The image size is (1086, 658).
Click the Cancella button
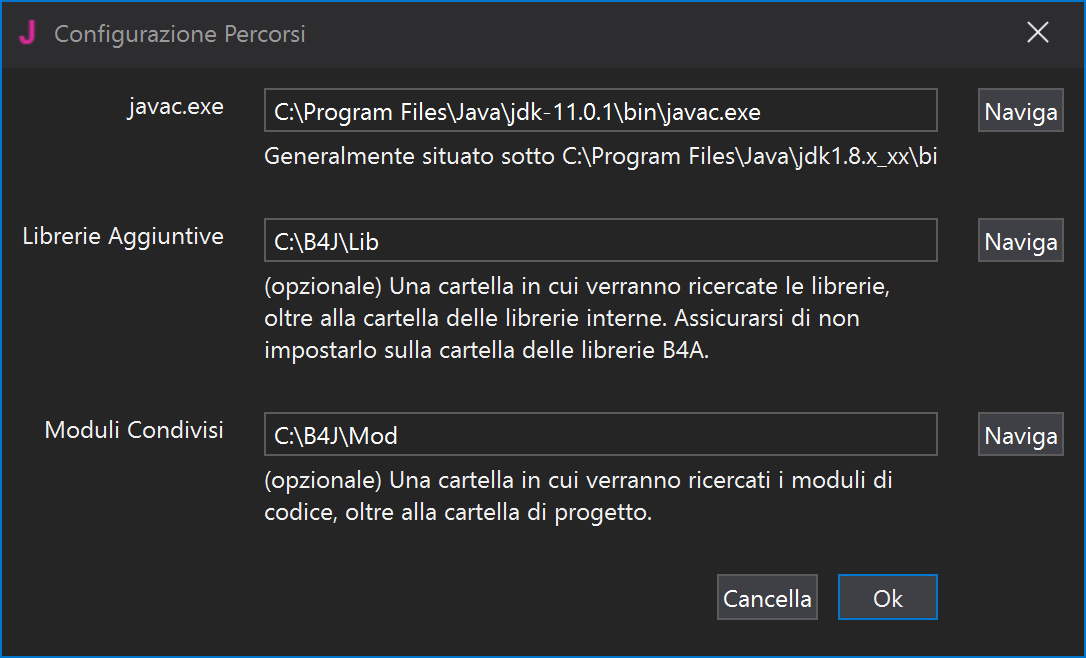767,597
